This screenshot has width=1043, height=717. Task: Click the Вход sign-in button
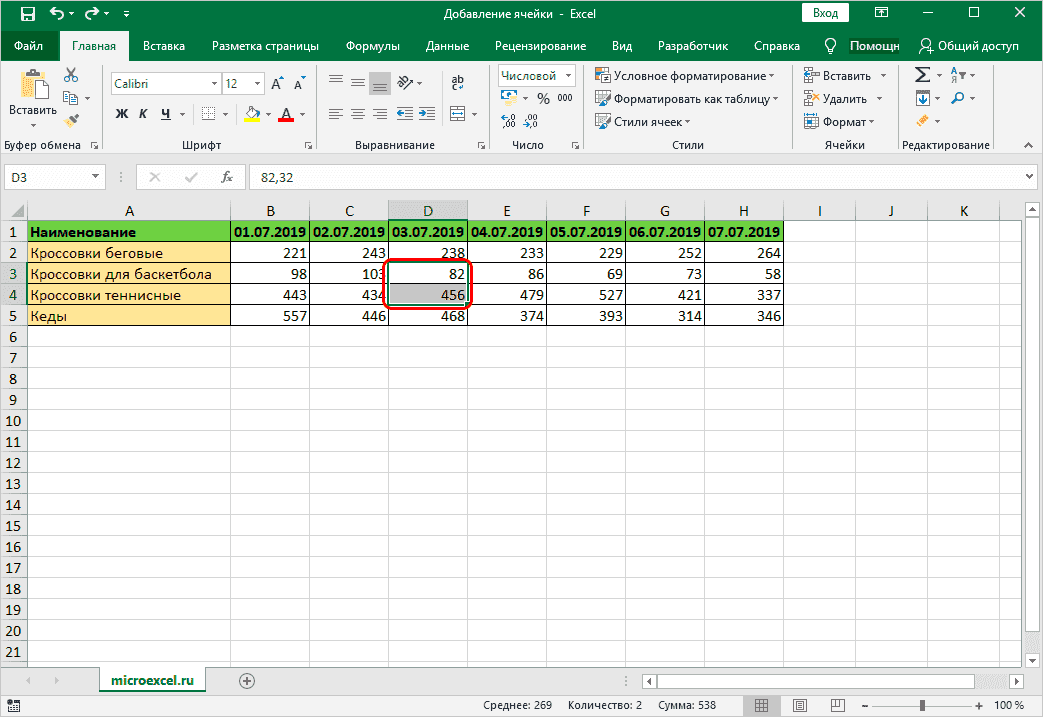pos(825,13)
